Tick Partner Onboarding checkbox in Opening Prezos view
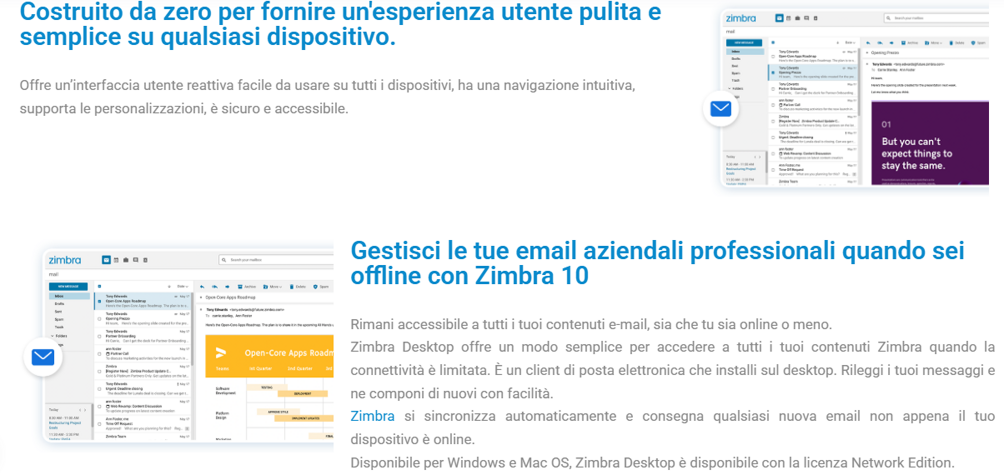The height and width of the screenshot is (475, 1004). pyautogui.click(x=773, y=89)
